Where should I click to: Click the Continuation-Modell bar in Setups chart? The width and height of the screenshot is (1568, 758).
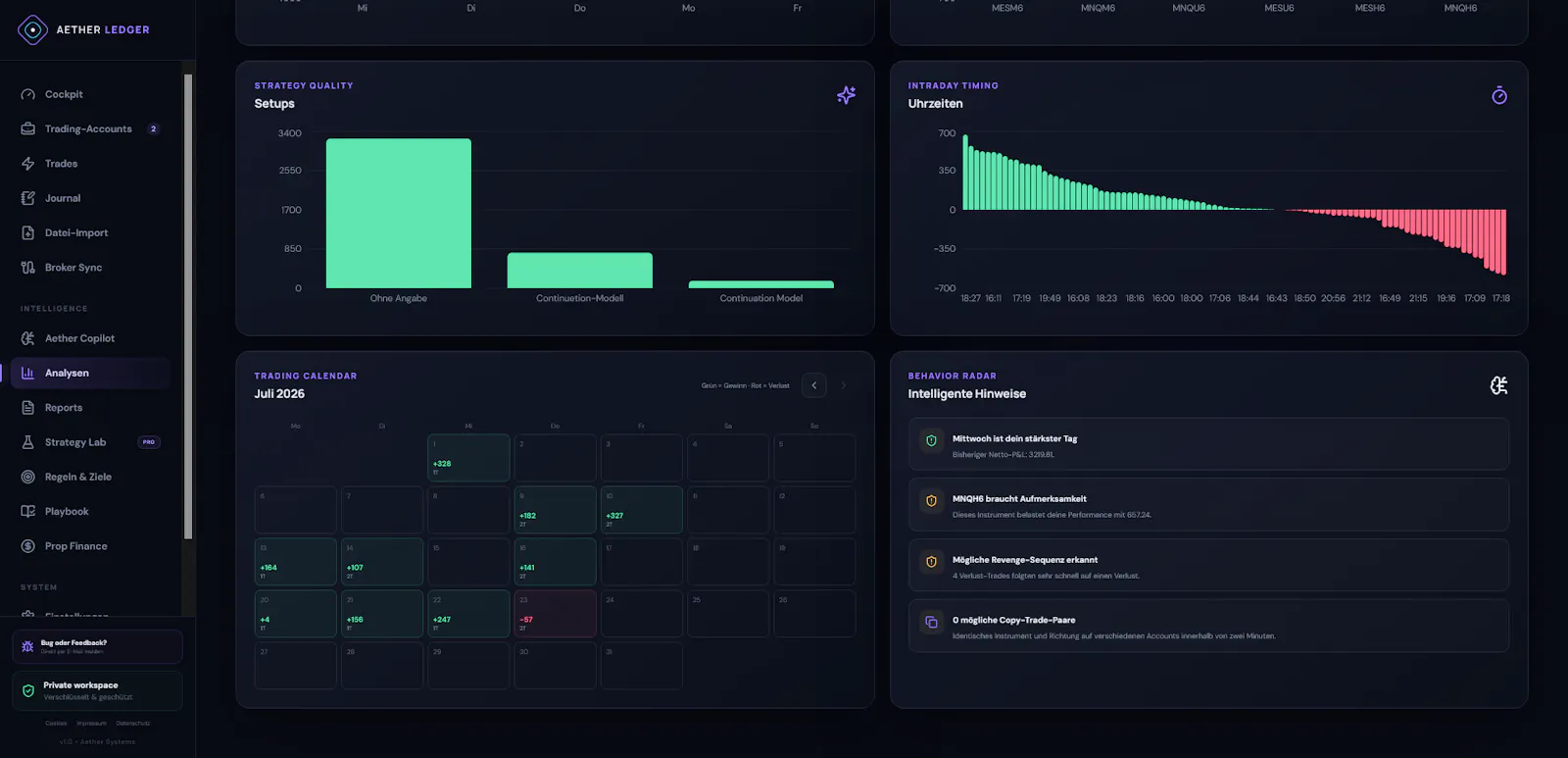[580, 271]
